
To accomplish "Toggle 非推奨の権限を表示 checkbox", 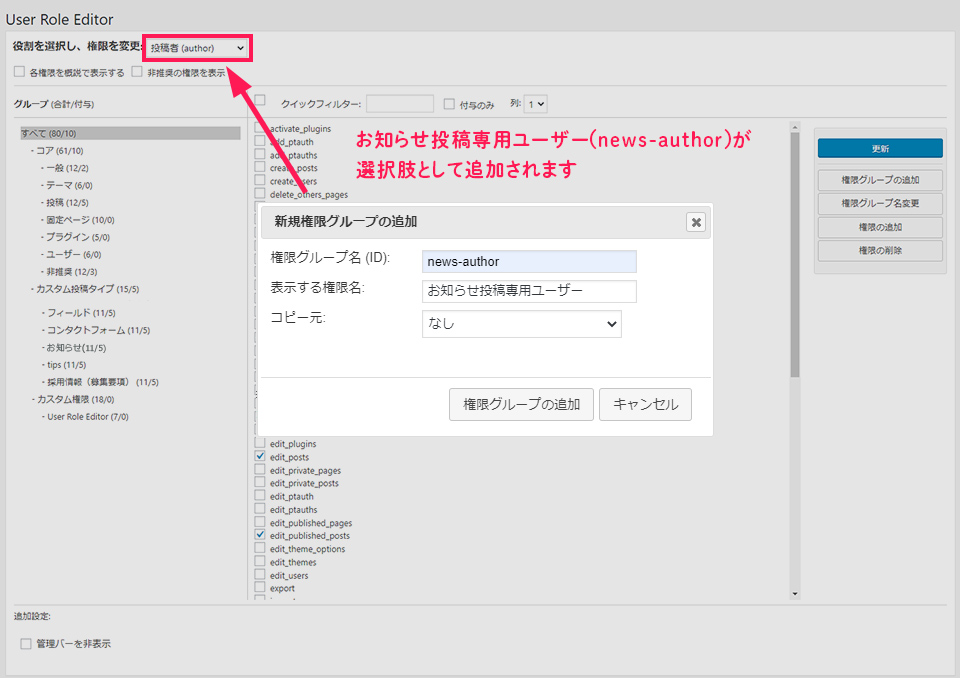I will pyautogui.click(x=137, y=72).
